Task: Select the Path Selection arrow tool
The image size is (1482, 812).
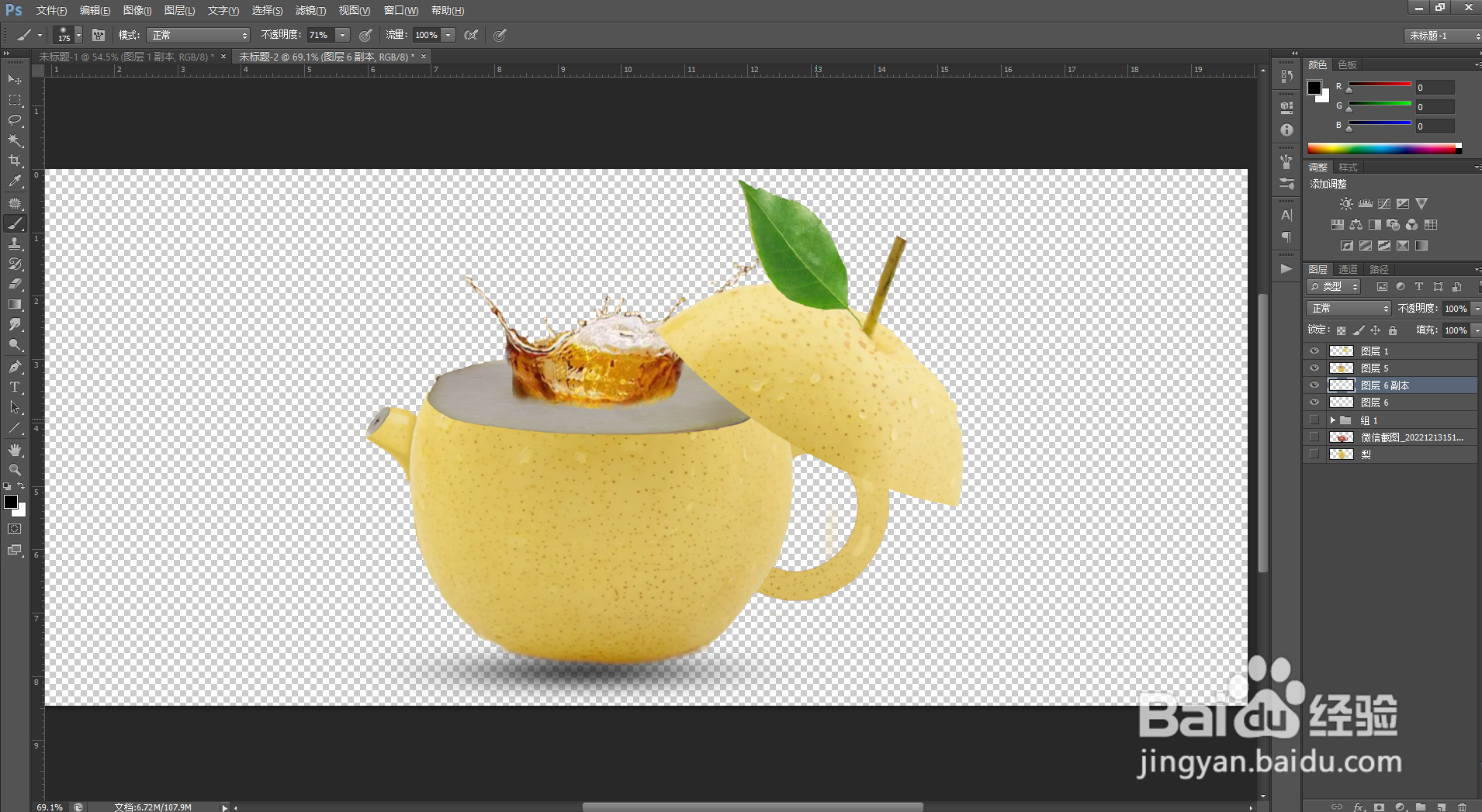Action: [15, 407]
